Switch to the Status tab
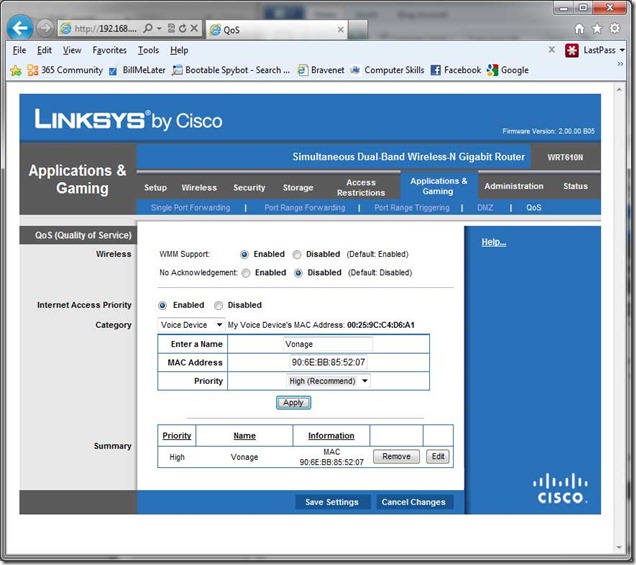 tap(575, 186)
